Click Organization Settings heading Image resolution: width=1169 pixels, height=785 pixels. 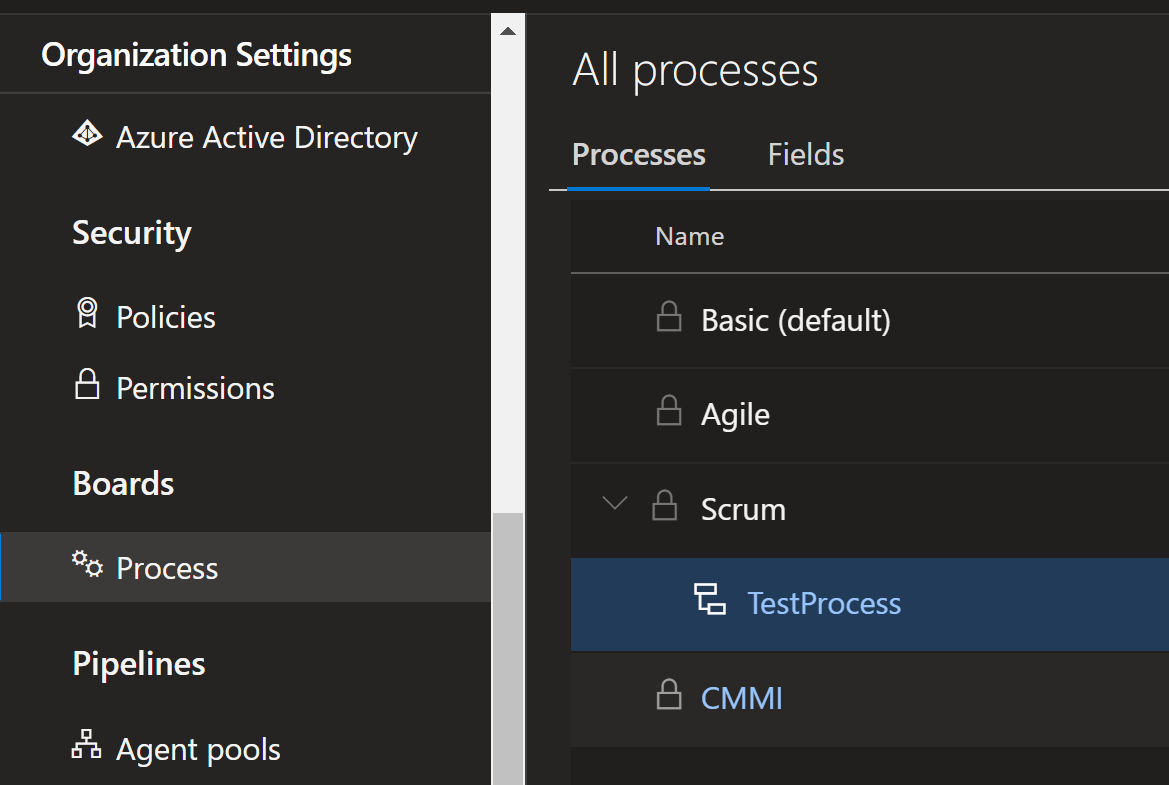(196, 54)
